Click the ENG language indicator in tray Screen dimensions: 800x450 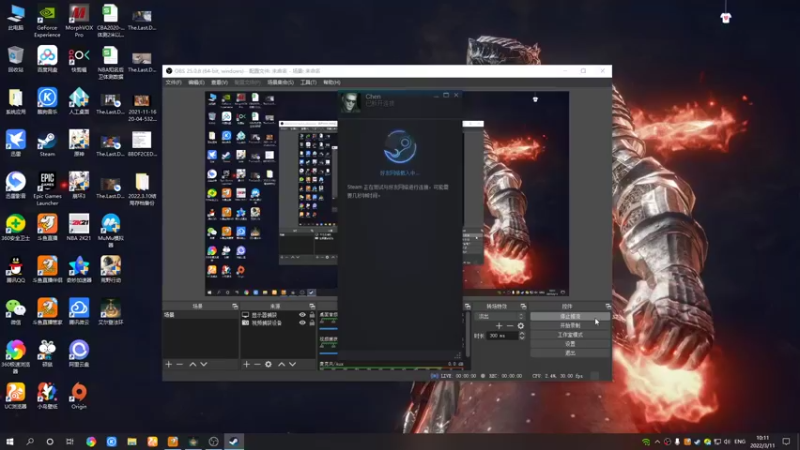pos(740,441)
